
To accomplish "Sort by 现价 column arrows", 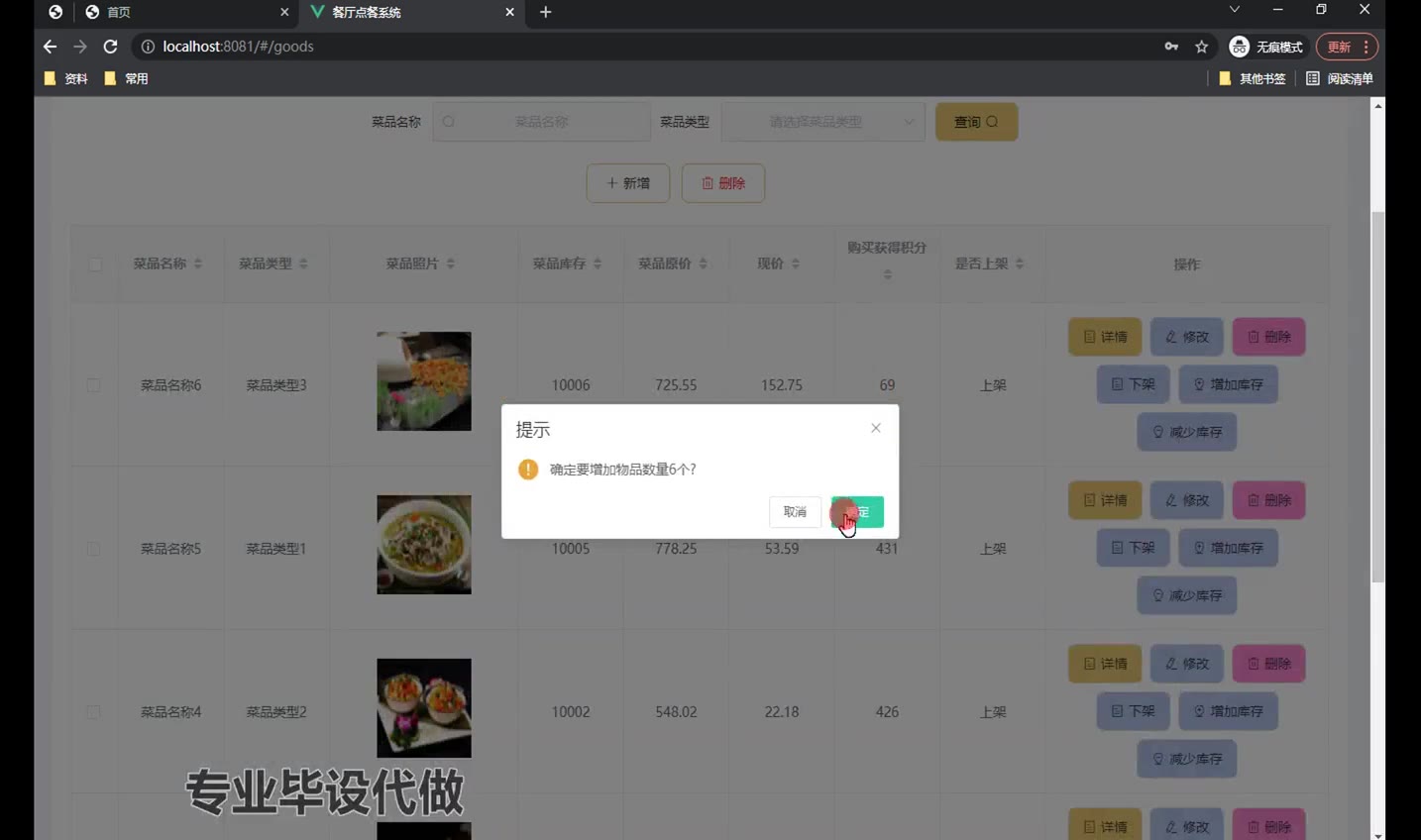I will pyautogui.click(x=796, y=263).
